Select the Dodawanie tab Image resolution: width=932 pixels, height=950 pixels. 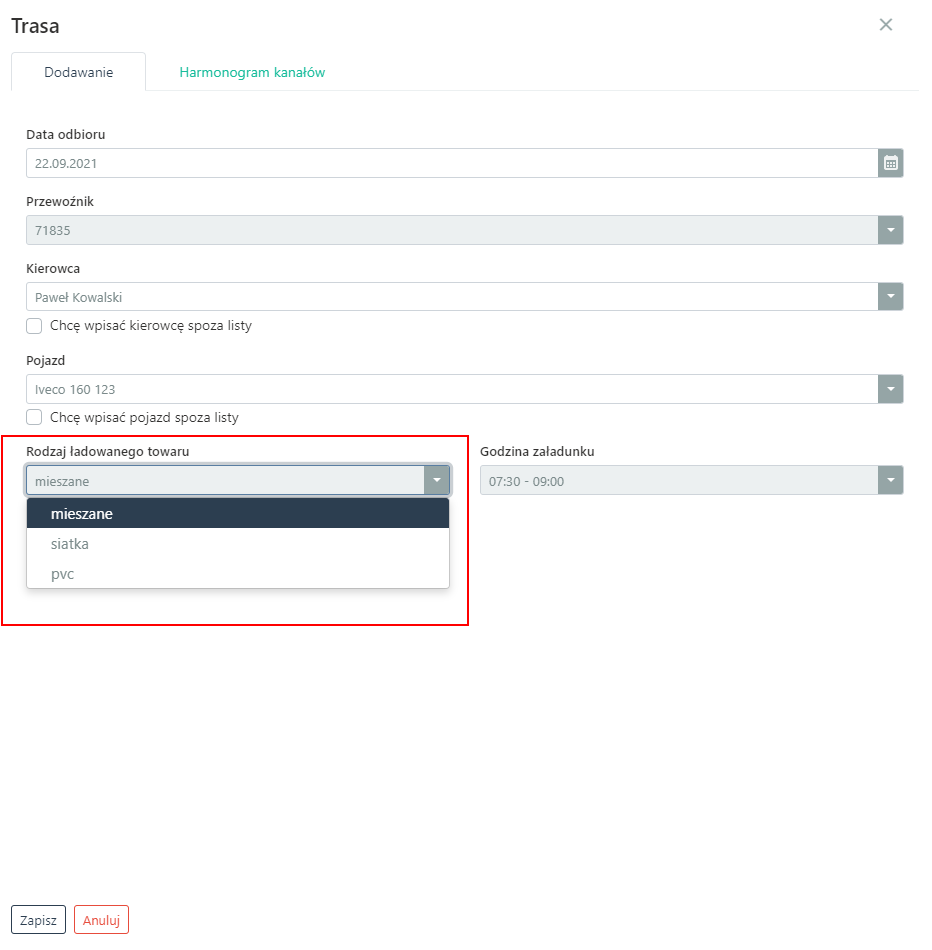pos(79,73)
